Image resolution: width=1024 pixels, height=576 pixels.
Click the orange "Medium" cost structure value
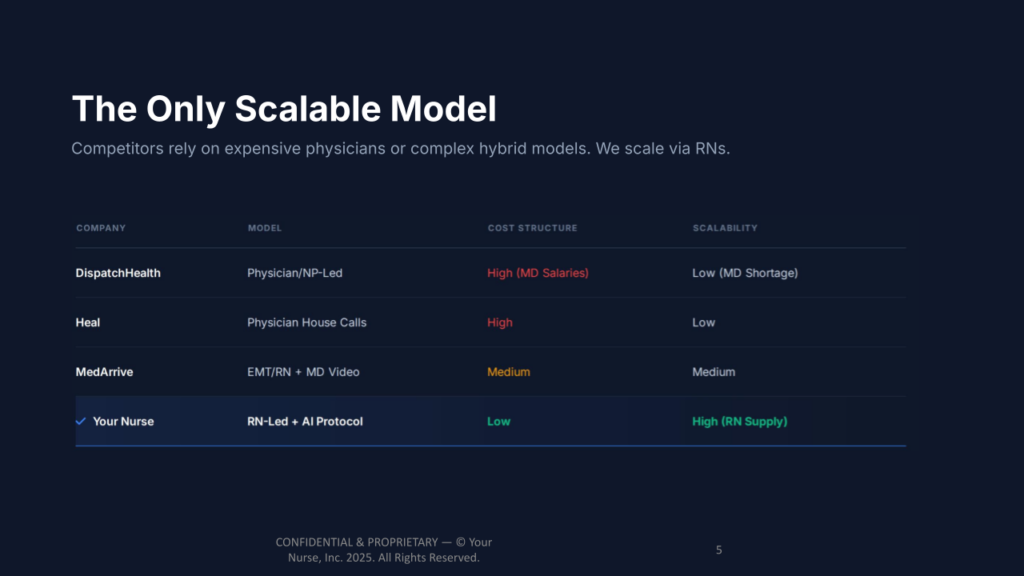pos(509,372)
